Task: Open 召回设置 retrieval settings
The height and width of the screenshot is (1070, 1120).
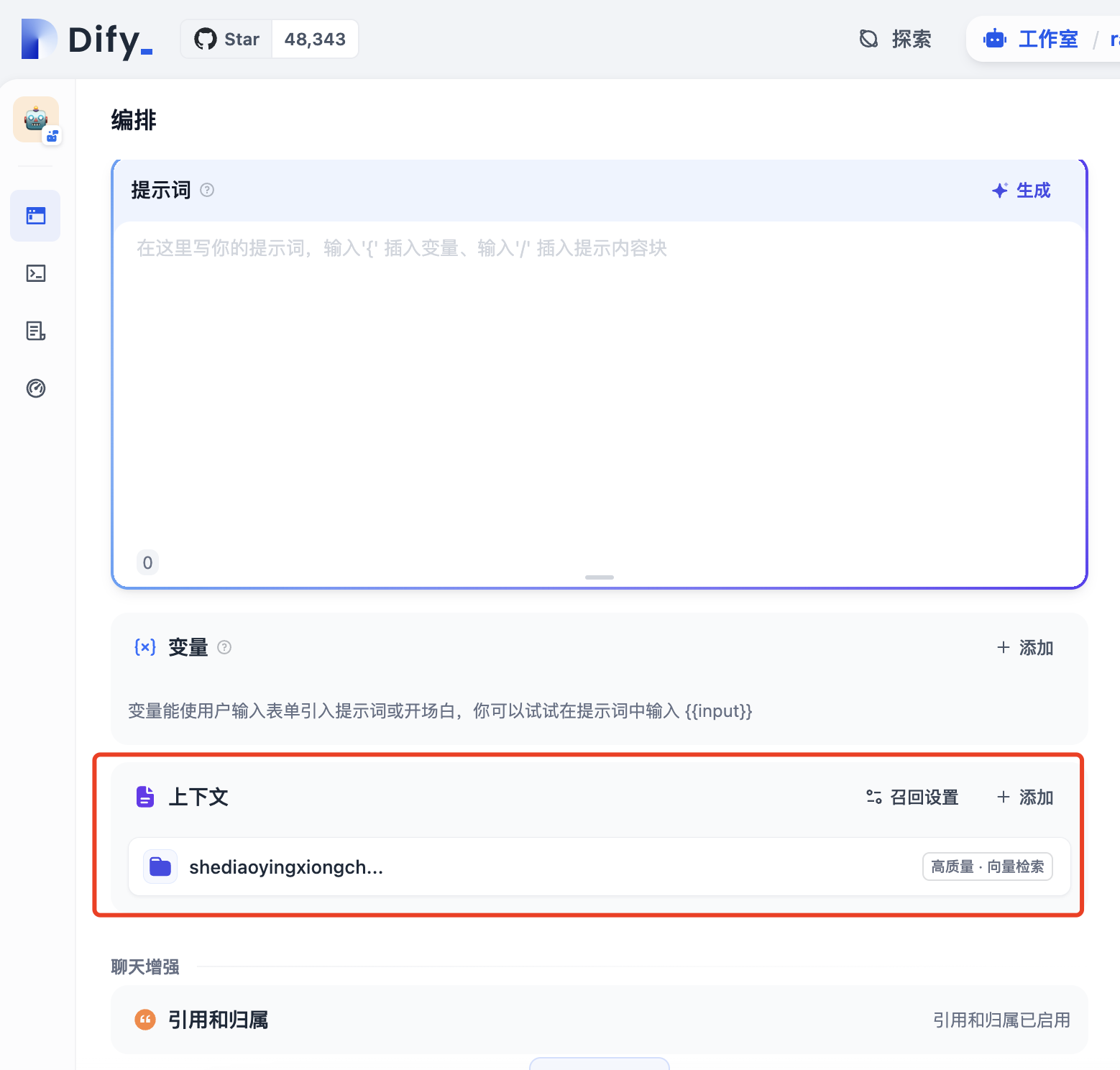Action: 912,797
